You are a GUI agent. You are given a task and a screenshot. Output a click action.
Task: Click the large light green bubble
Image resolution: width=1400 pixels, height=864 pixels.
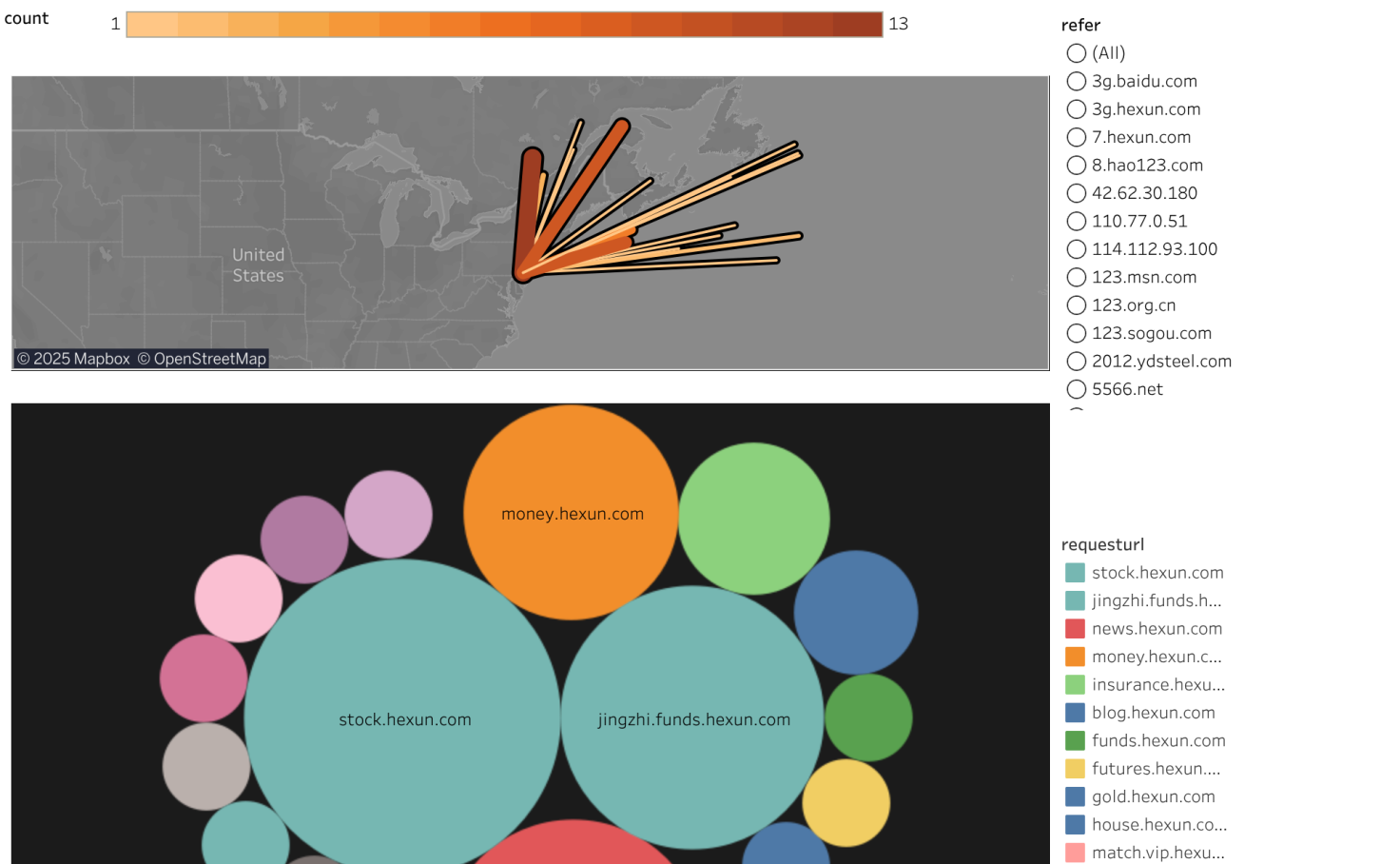click(754, 519)
